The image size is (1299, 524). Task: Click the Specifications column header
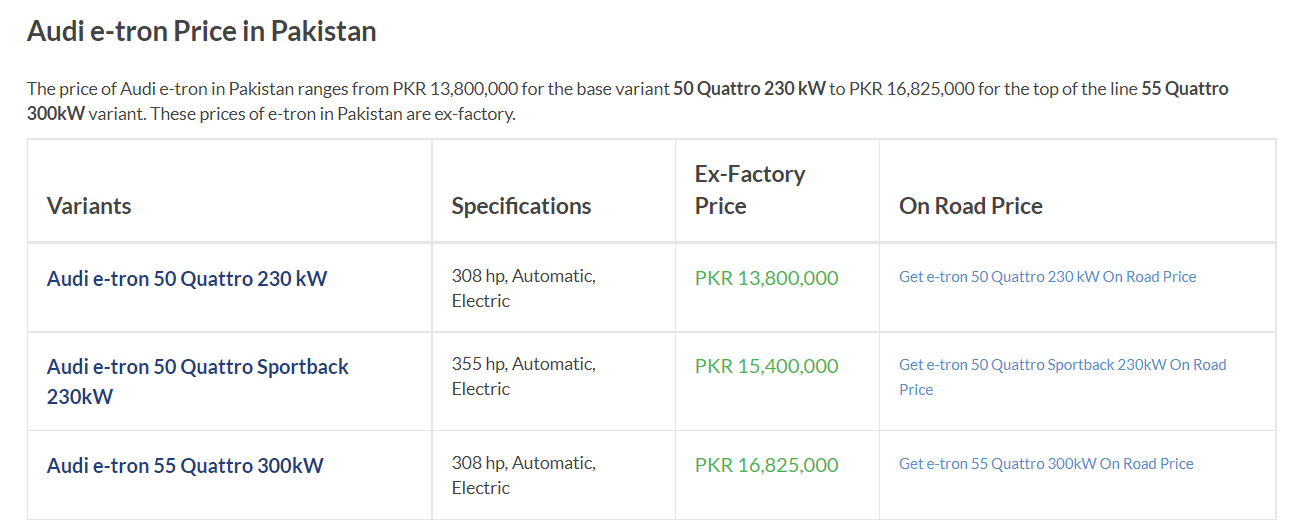tap(521, 206)
